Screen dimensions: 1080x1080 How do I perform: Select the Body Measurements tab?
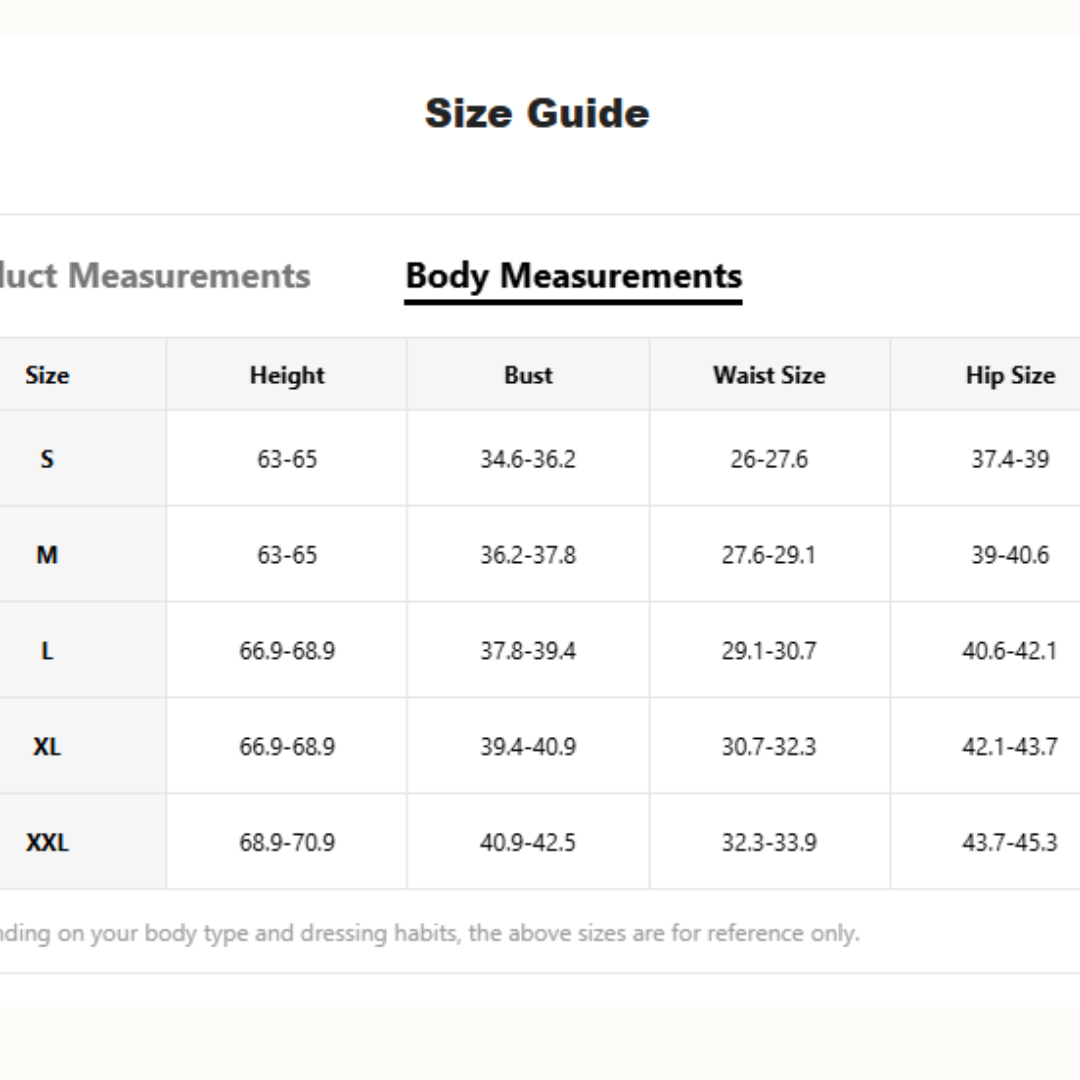pyautogui.click(x=573, y=276)
